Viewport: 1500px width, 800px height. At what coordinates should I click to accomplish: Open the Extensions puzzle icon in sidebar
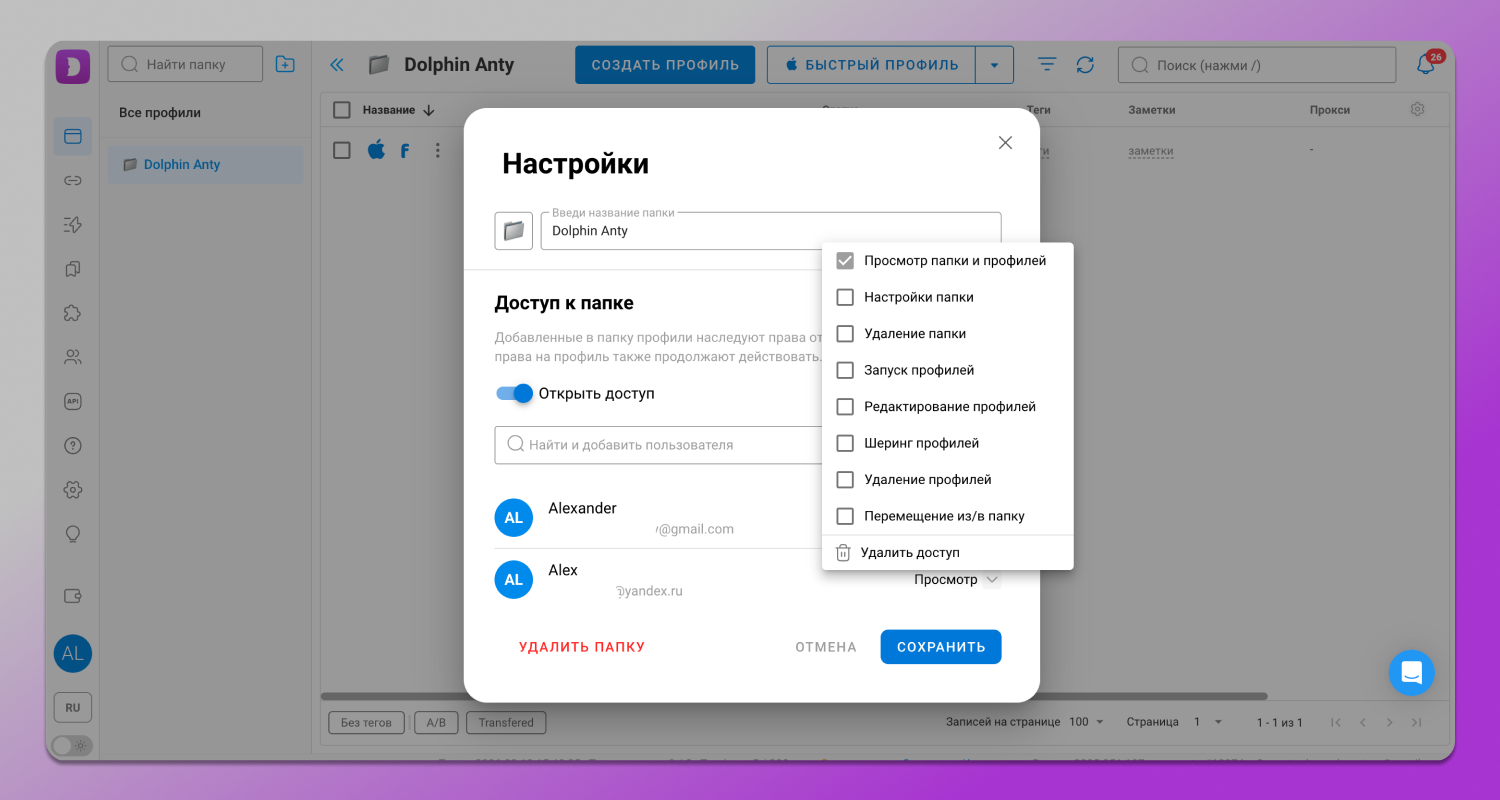72,312
